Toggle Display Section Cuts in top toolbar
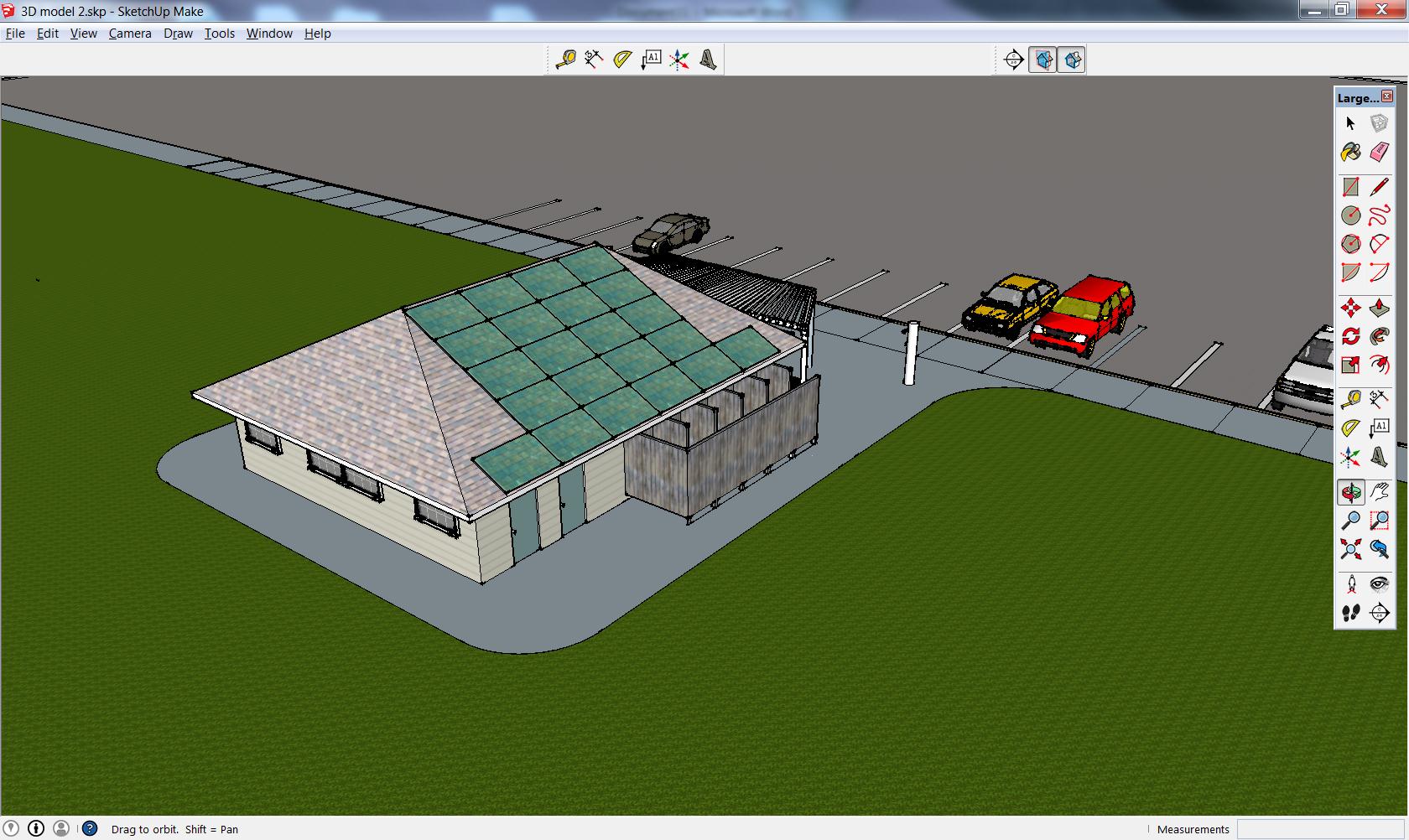This screenshot has height=840, width=1409. coord(1072,60)
